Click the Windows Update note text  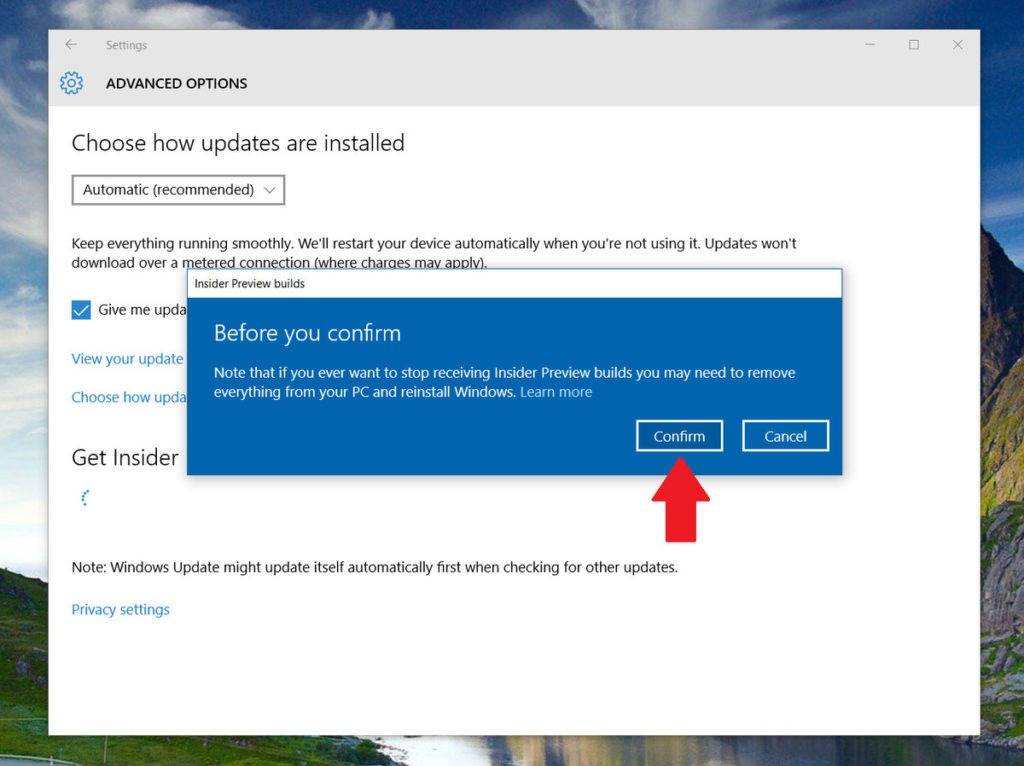click(374, 567)
